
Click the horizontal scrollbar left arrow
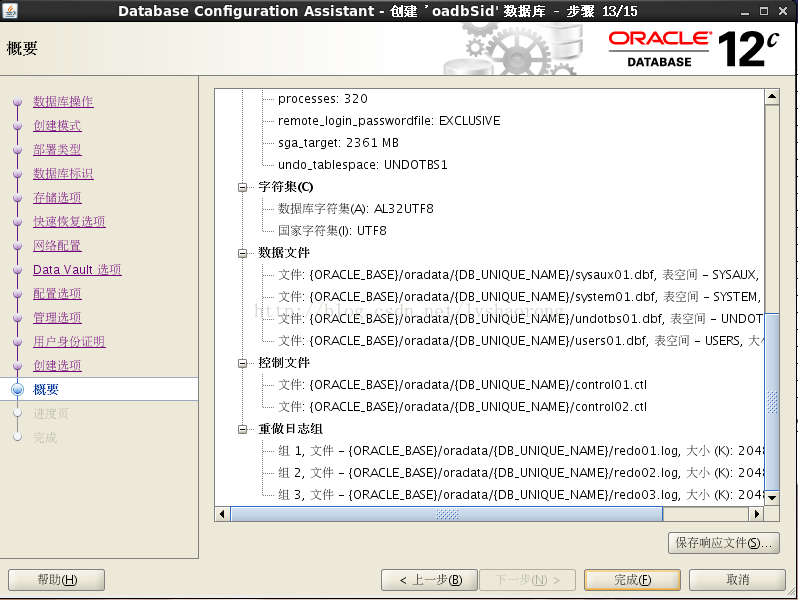tap(222, 514)
